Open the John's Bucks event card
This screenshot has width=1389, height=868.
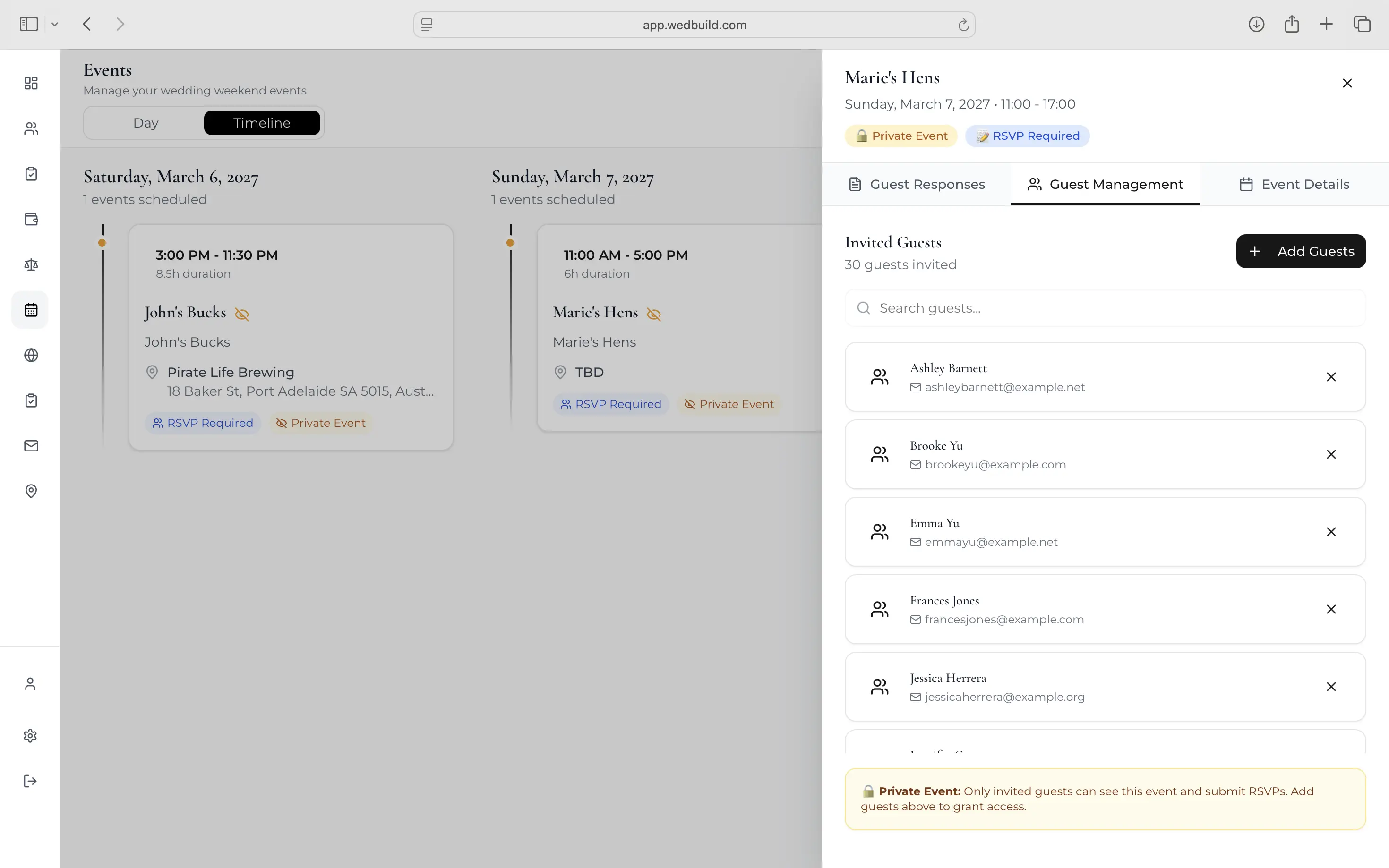pyautogui.click(x=291, y=337)
